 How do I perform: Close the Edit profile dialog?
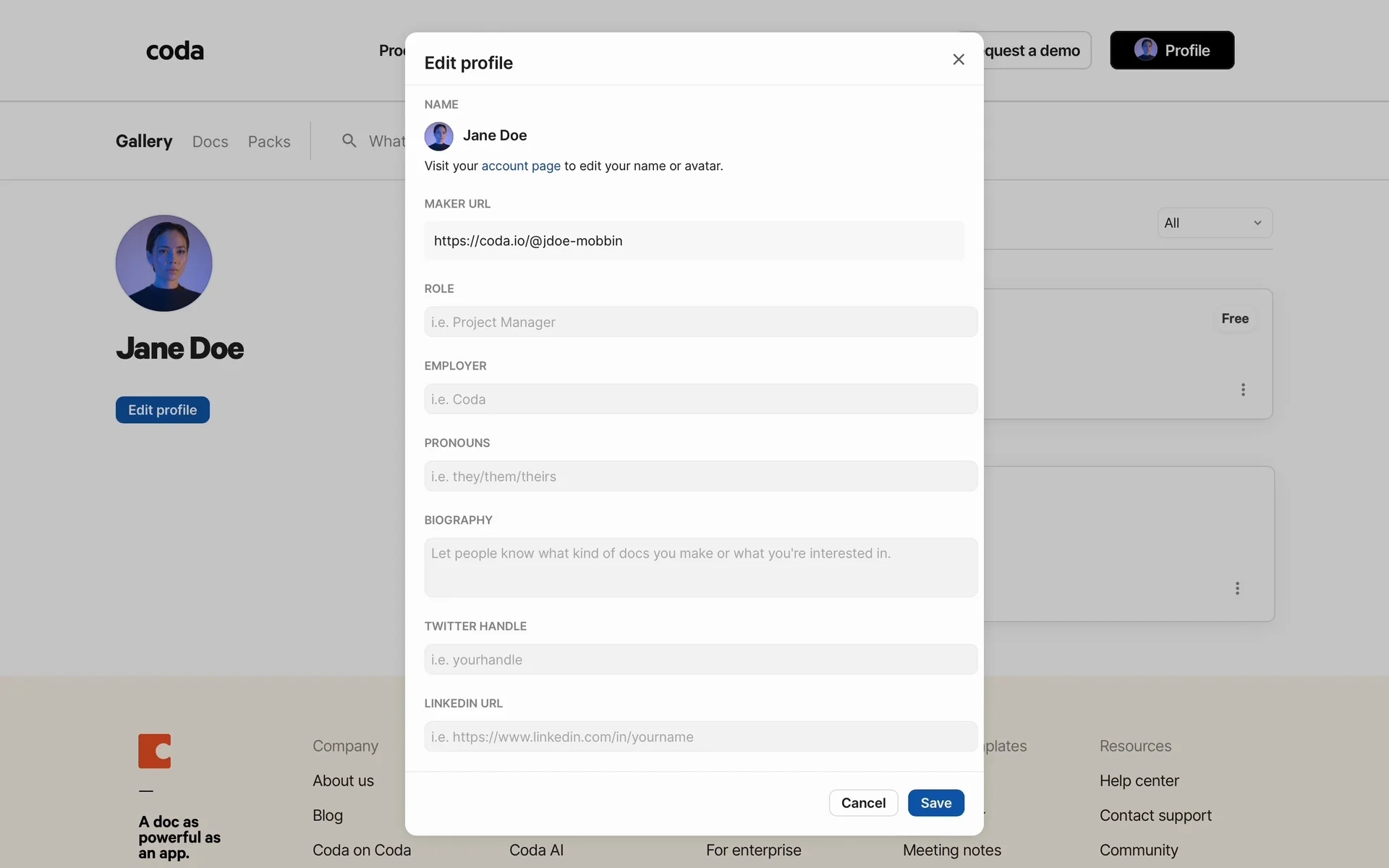(x=959, y=60)
